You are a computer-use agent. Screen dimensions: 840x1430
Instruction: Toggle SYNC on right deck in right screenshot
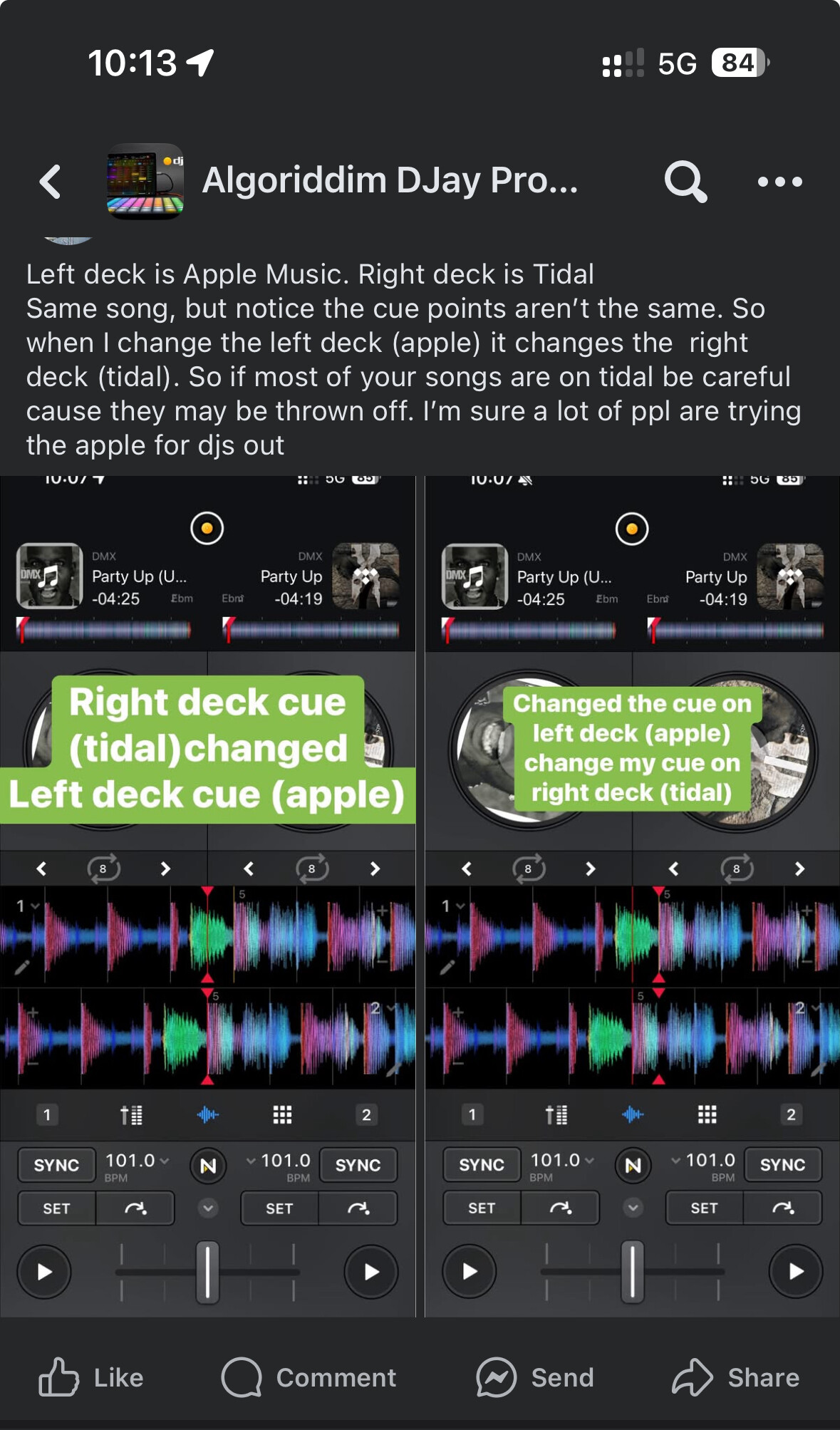click(782, 1164)
